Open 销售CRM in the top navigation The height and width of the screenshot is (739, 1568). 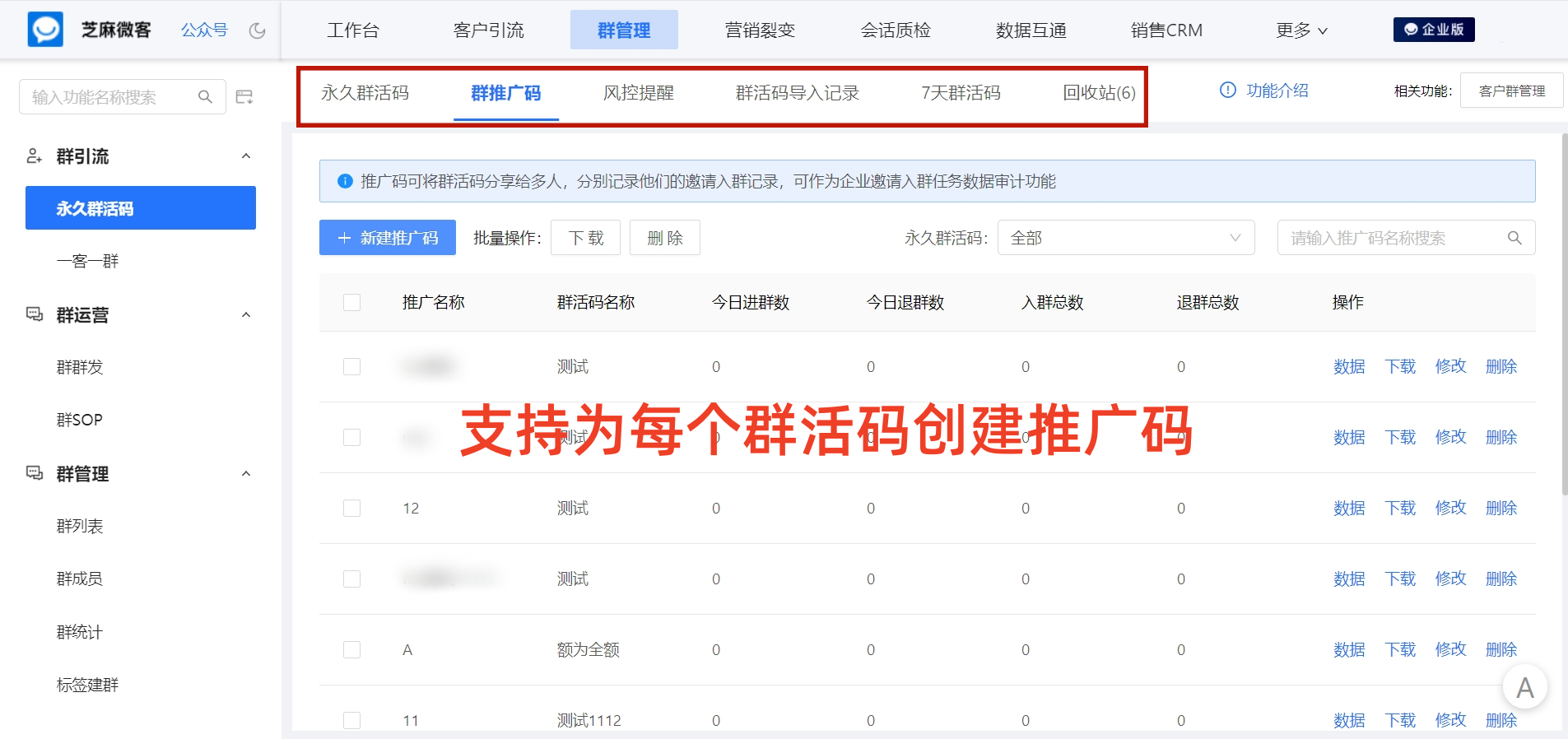[1166, 30]
